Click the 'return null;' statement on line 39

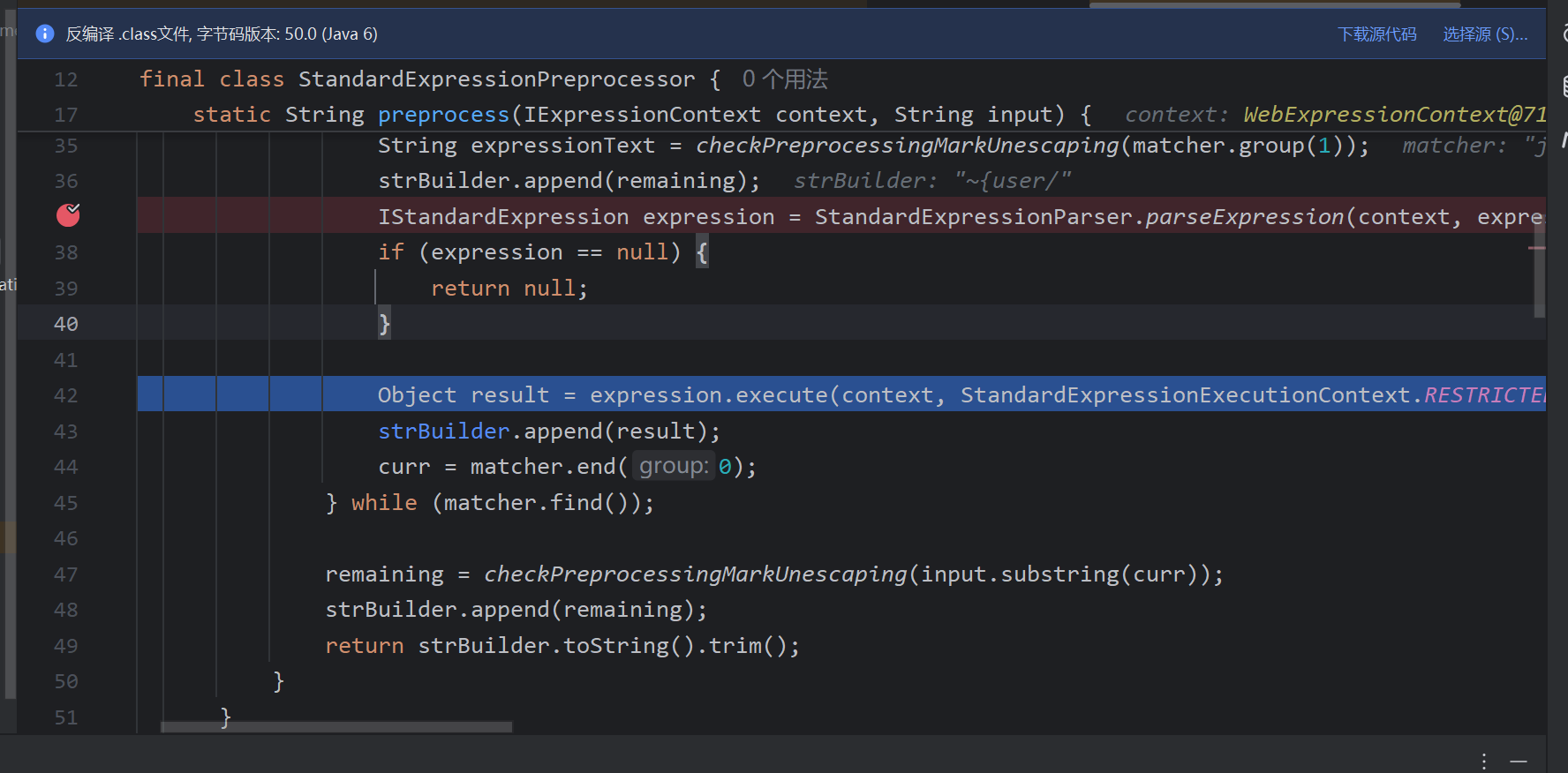click(x=509, y=289)
